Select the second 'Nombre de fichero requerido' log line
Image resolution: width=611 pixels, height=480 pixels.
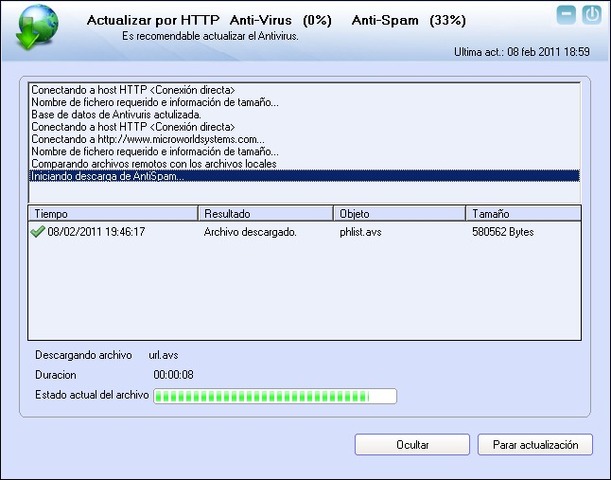(305, 151)
